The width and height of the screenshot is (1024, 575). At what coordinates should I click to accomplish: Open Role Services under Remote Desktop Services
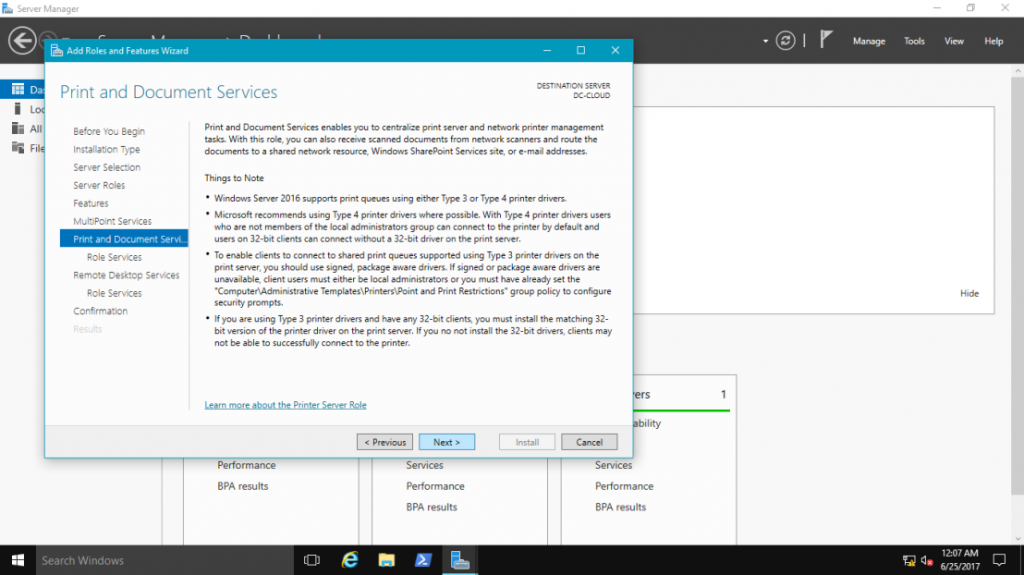(114, 293)
